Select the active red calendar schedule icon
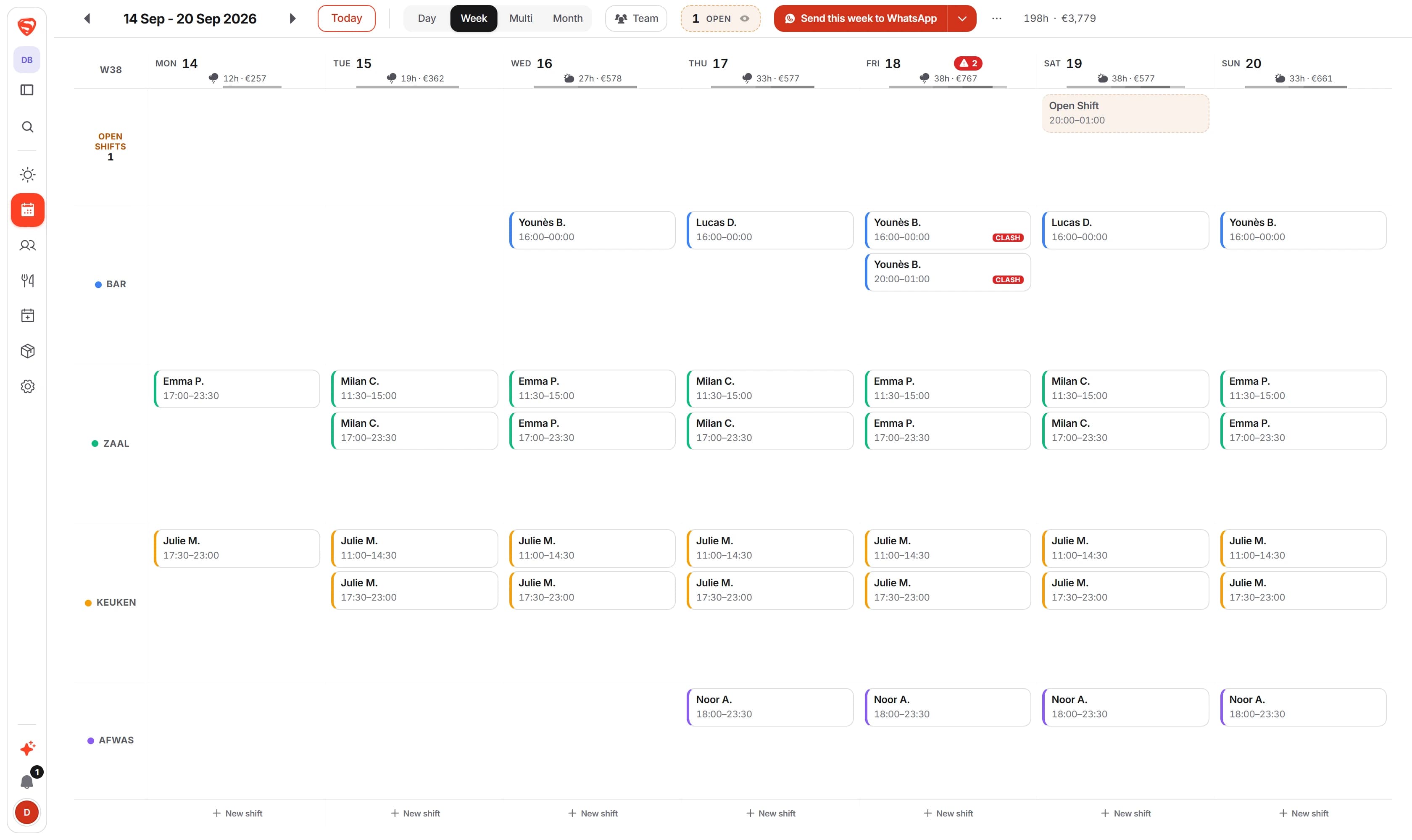 [27, 210]
